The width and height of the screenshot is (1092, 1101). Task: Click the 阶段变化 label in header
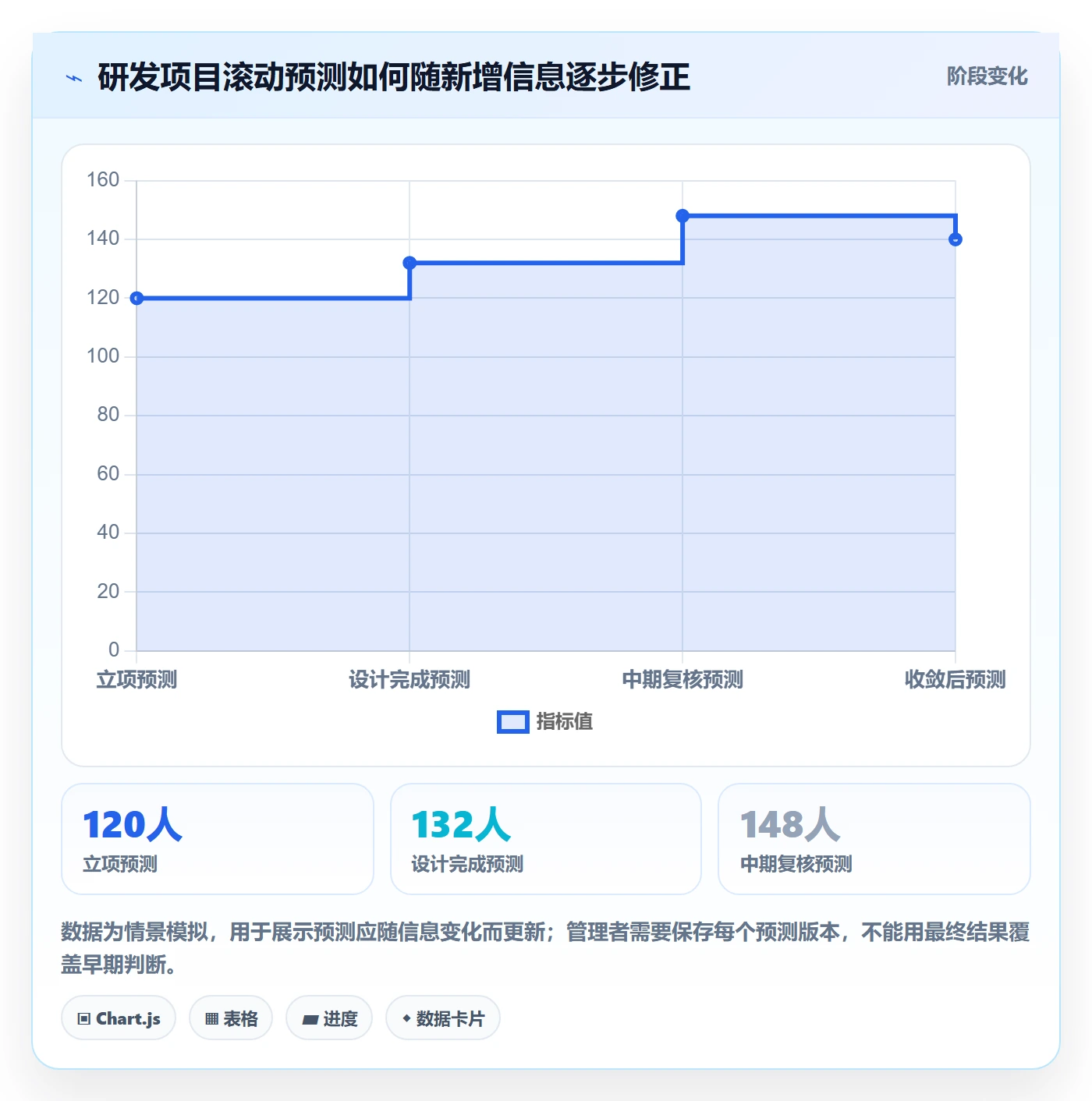pos(987,76)
